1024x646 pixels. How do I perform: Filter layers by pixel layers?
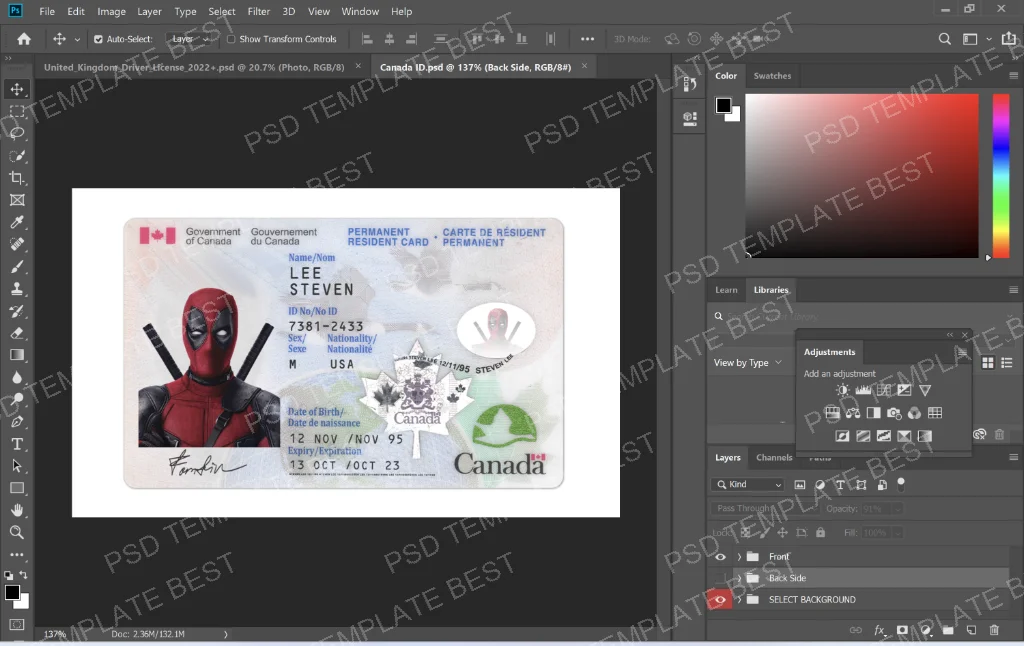[x=800, y=485]
